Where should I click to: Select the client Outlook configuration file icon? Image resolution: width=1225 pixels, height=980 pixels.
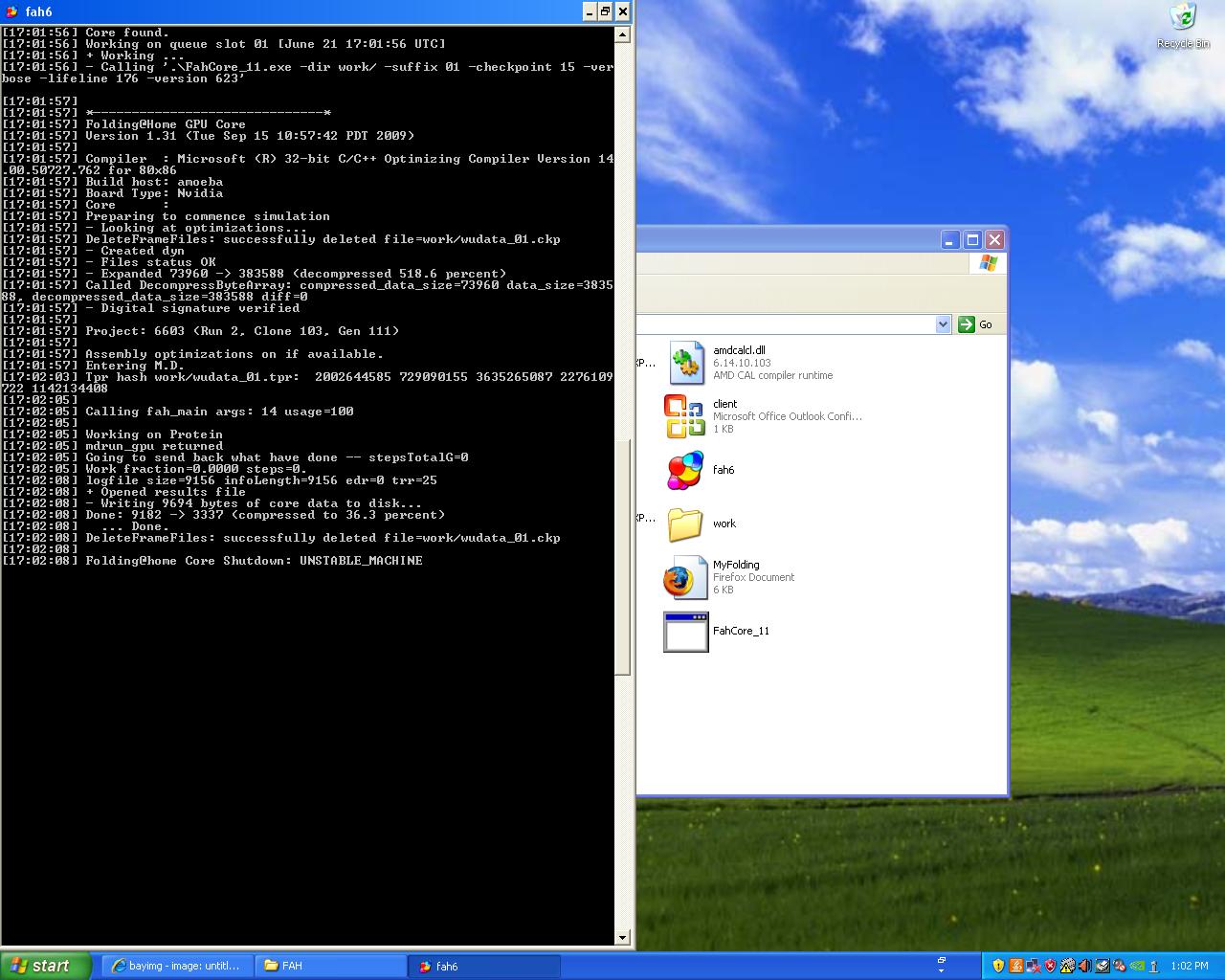point(685,416)
